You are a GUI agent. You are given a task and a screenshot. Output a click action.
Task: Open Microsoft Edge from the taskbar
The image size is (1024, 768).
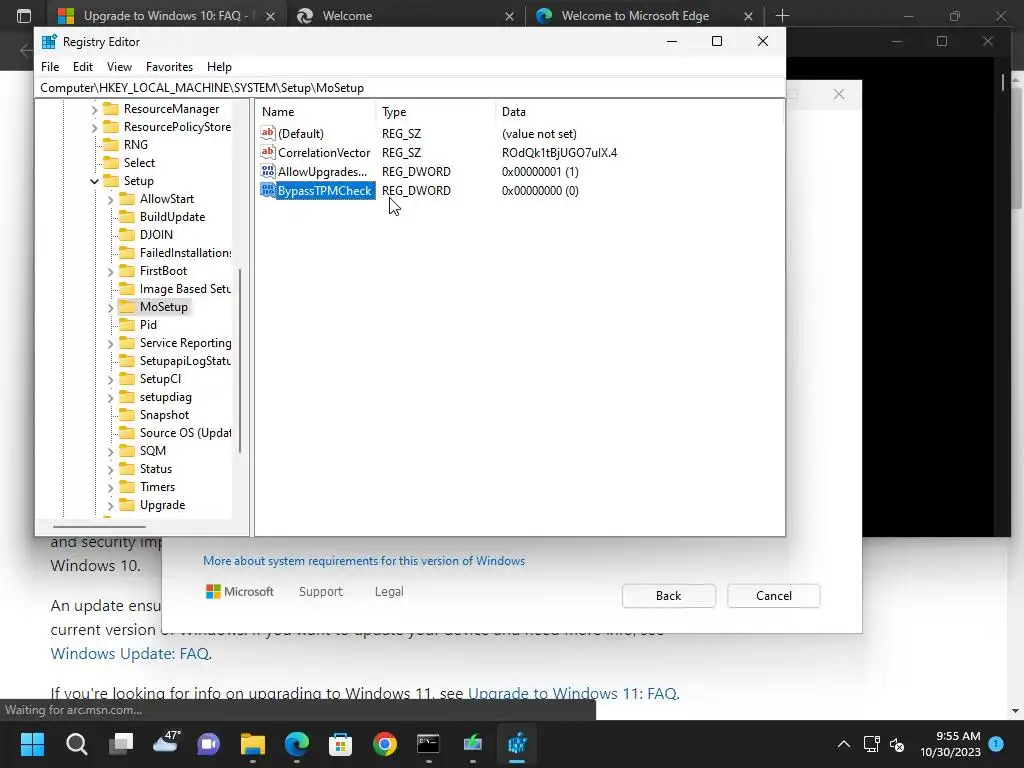click(297, 744)
